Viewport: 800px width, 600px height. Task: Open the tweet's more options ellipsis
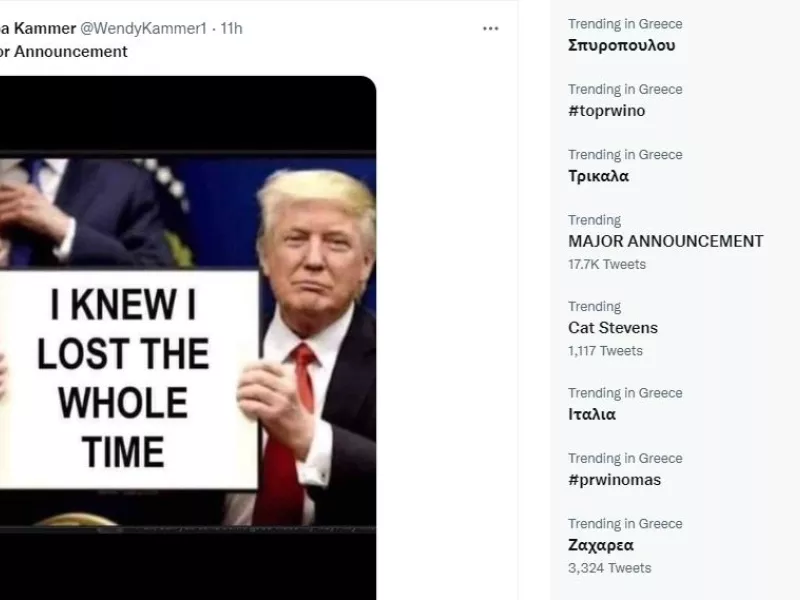click(x=490, y=28)
